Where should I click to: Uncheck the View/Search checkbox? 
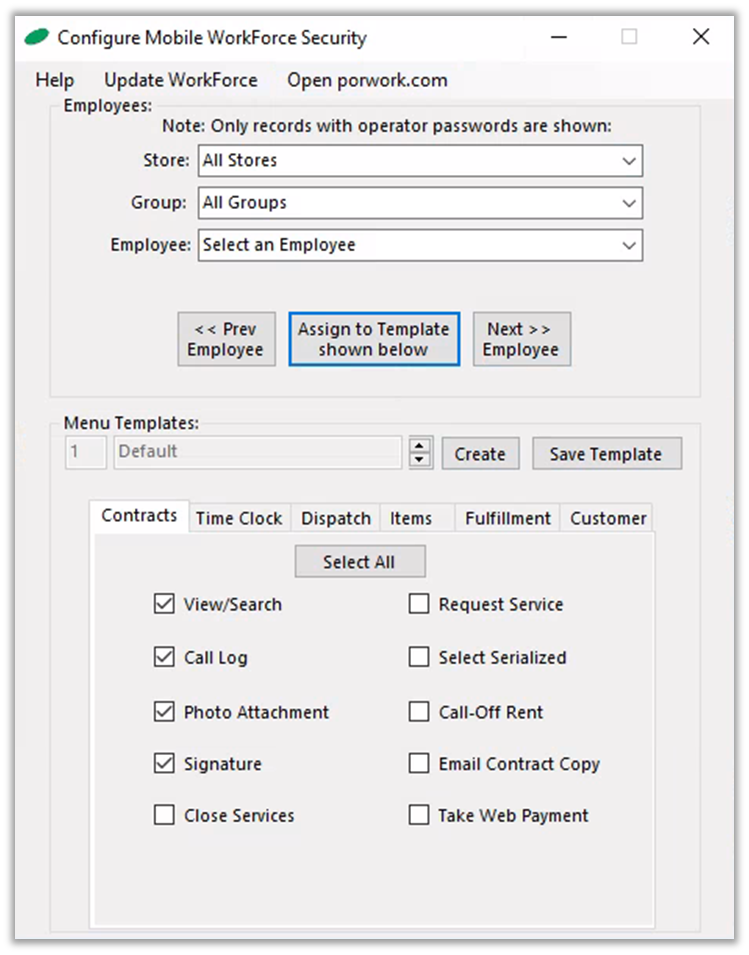164,604
